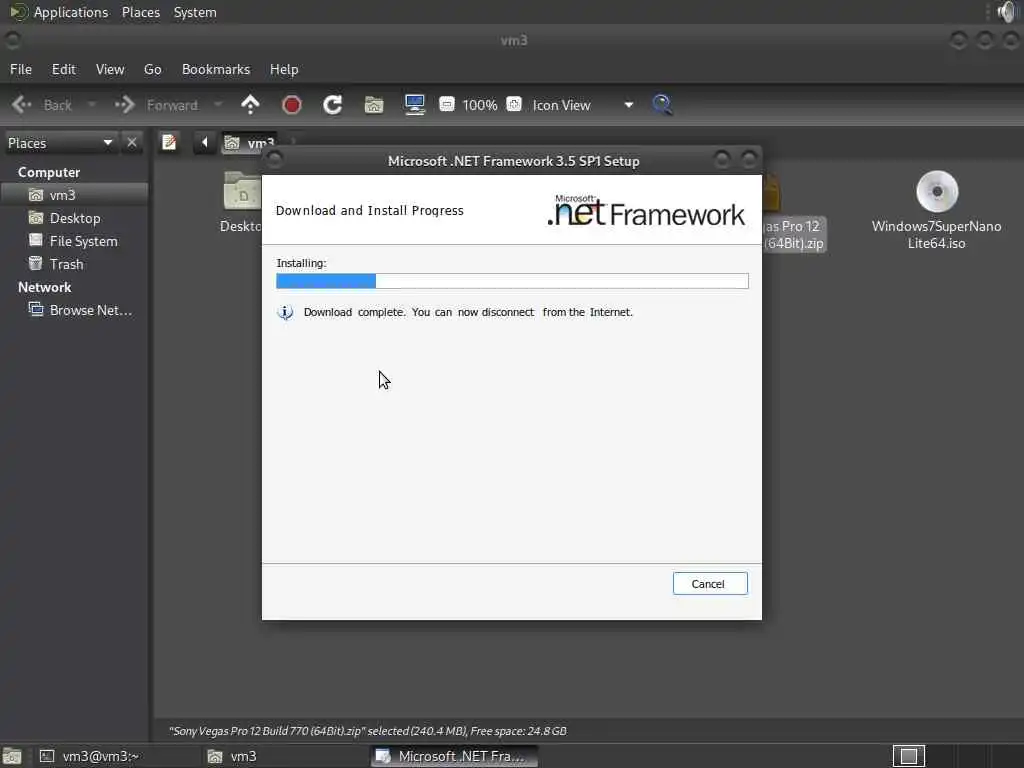Click the Forward arrow in the toolbar
1024x768 pixels.
pos(124,104)
